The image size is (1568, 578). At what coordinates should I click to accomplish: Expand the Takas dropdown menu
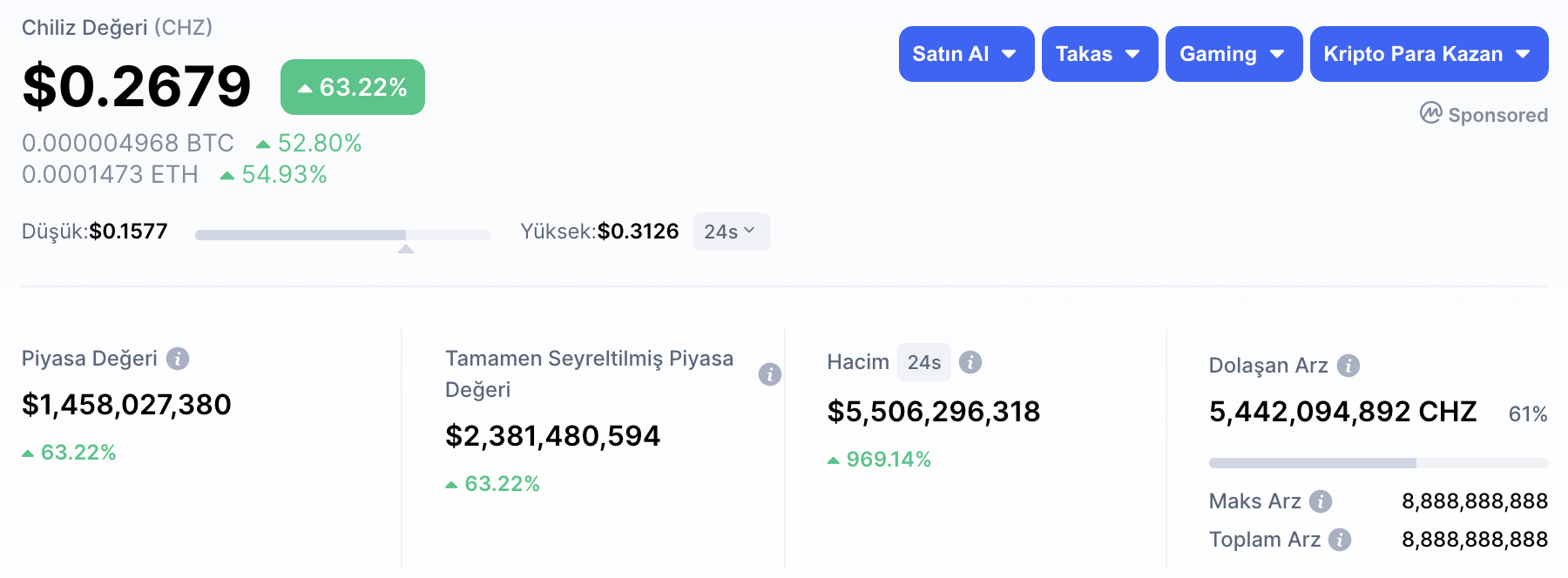tap(1099, 54)
